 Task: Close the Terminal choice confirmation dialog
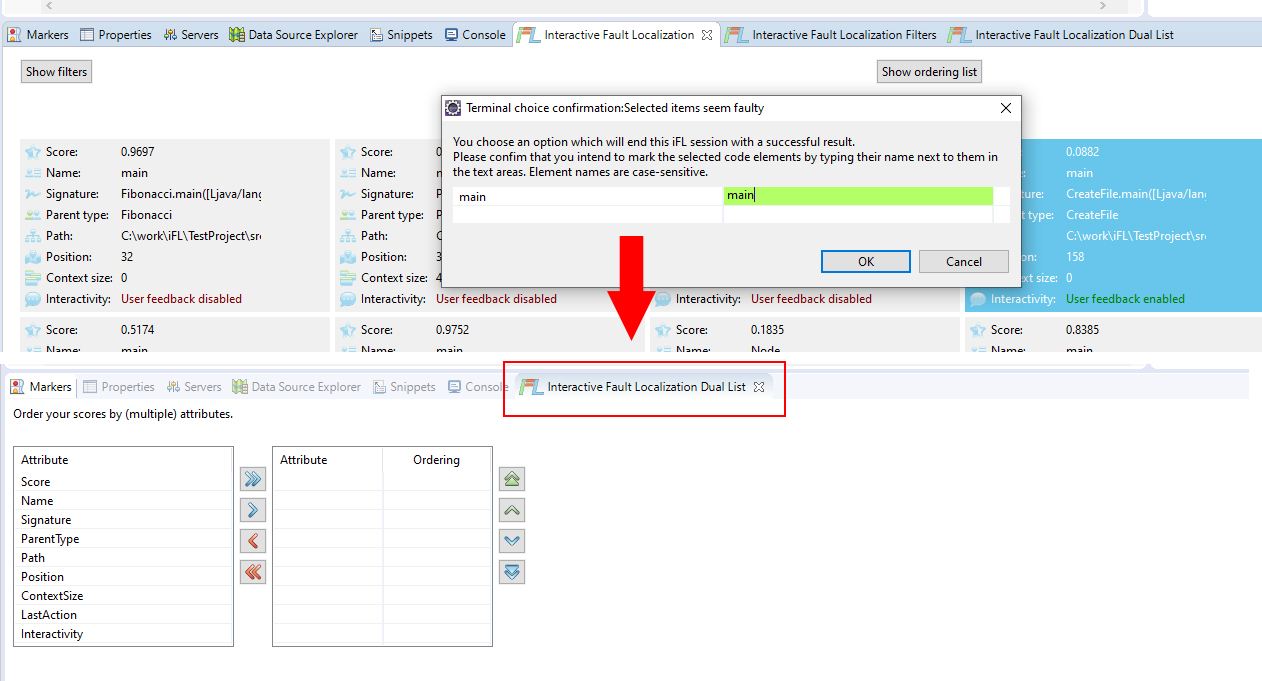point(1006,108)
